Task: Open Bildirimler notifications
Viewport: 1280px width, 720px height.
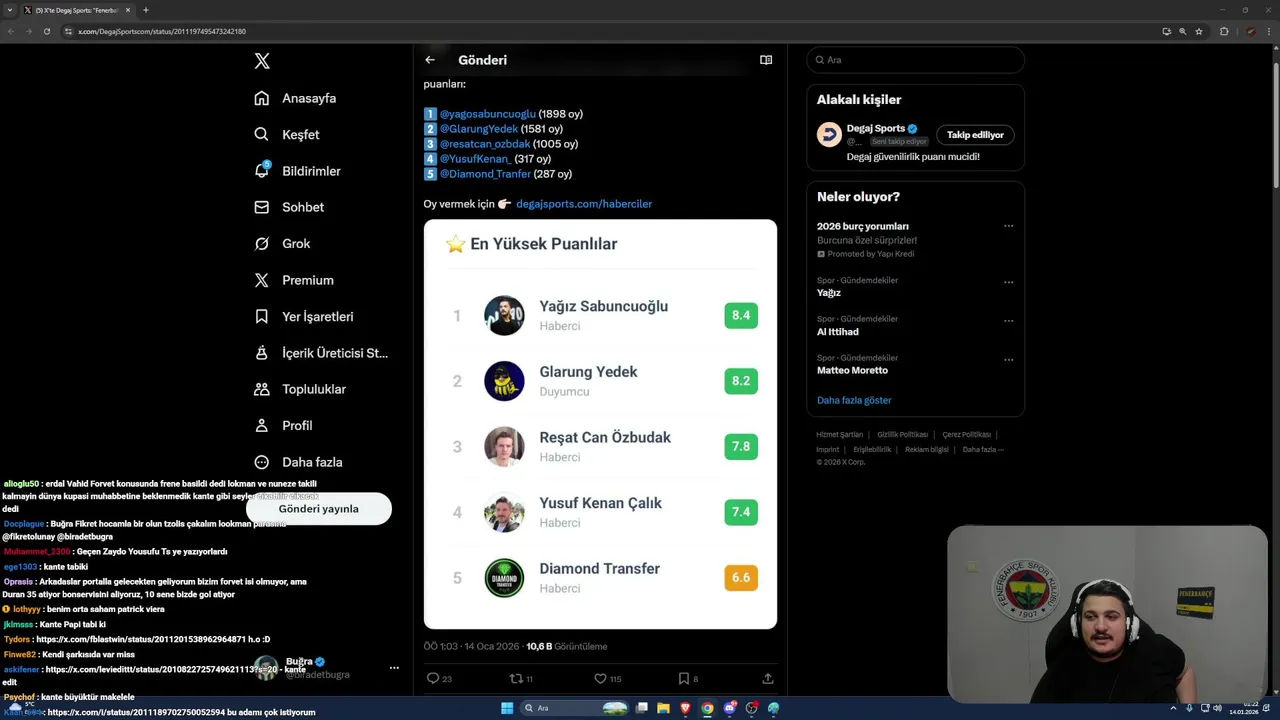Action: pos(297,171)
